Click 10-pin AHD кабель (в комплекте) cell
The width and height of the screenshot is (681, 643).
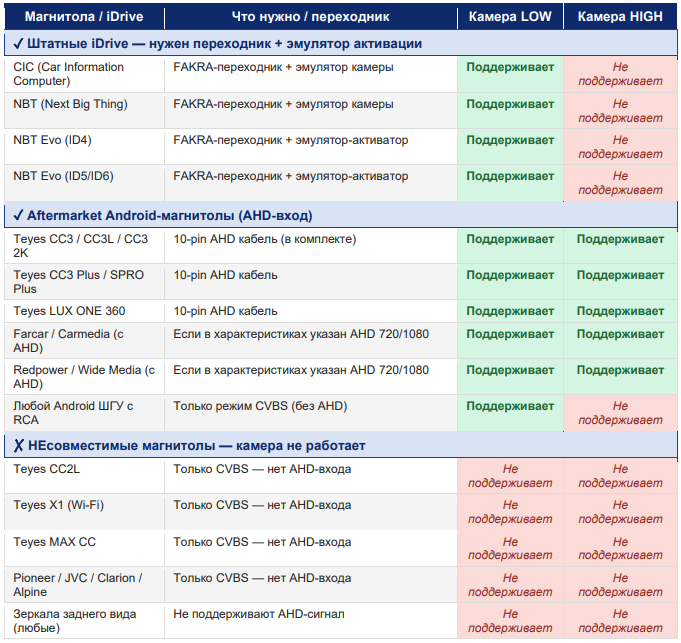click(x=311, y=246)
